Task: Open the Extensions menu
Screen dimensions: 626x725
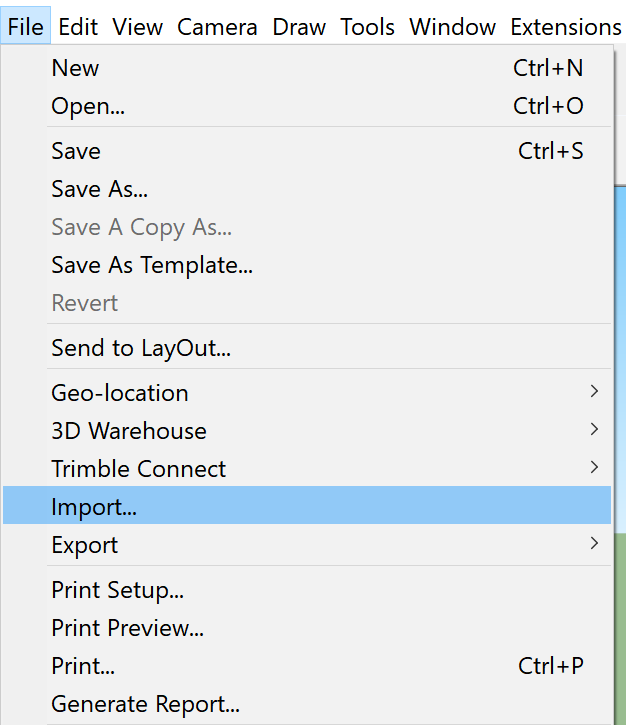Action: pyautogui.click(x=565, y=27)
